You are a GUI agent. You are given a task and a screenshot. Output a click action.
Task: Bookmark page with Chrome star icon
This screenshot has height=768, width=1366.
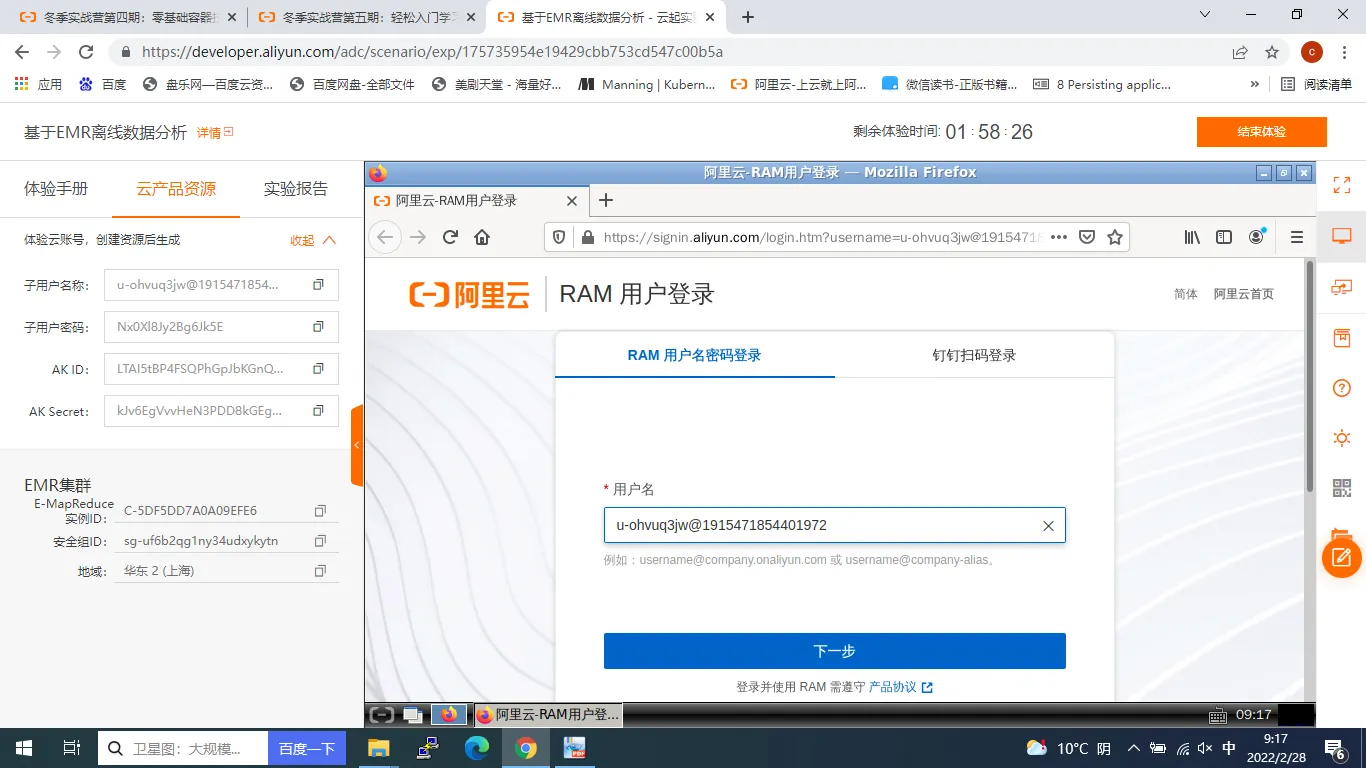(x=1272, y=52)
